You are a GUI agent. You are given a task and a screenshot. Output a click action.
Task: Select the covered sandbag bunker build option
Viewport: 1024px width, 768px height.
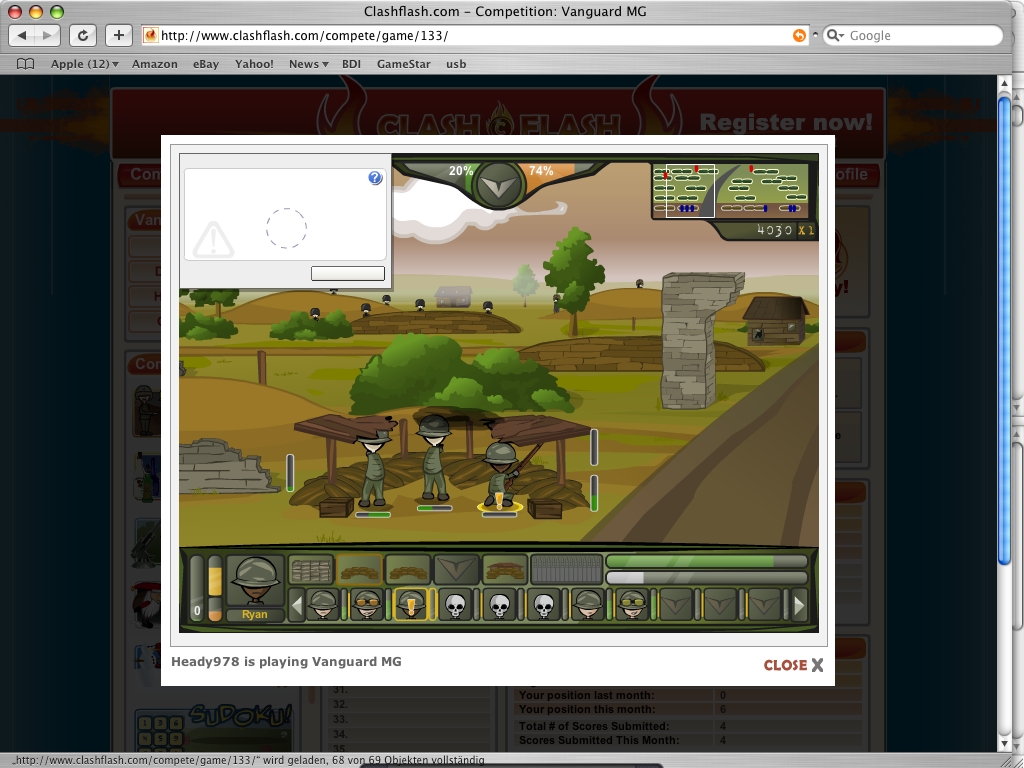(504, 569)
